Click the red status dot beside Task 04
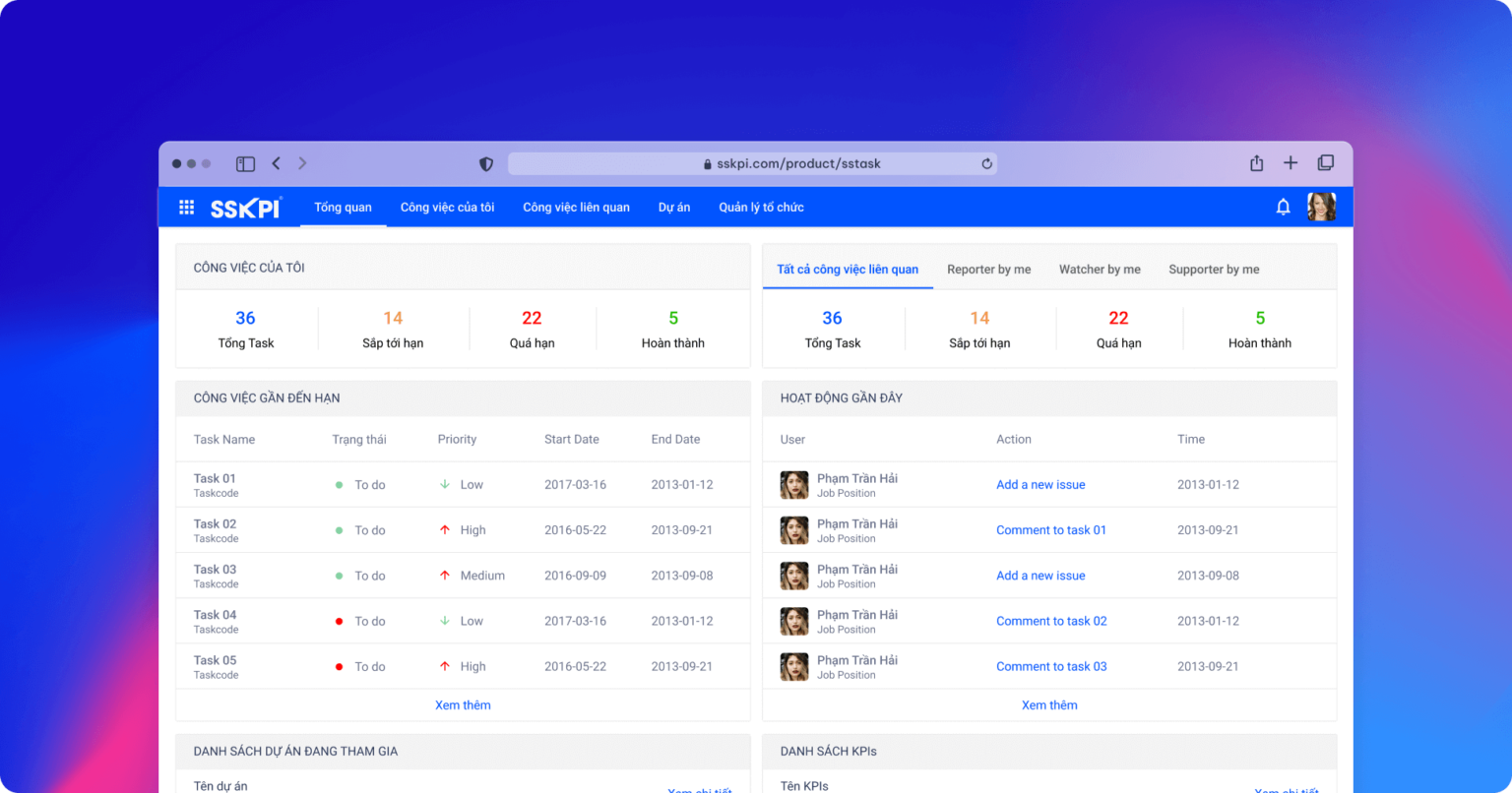Viewport: 1512px width, 793px height. pyautogui.click(x=340, y=621)
